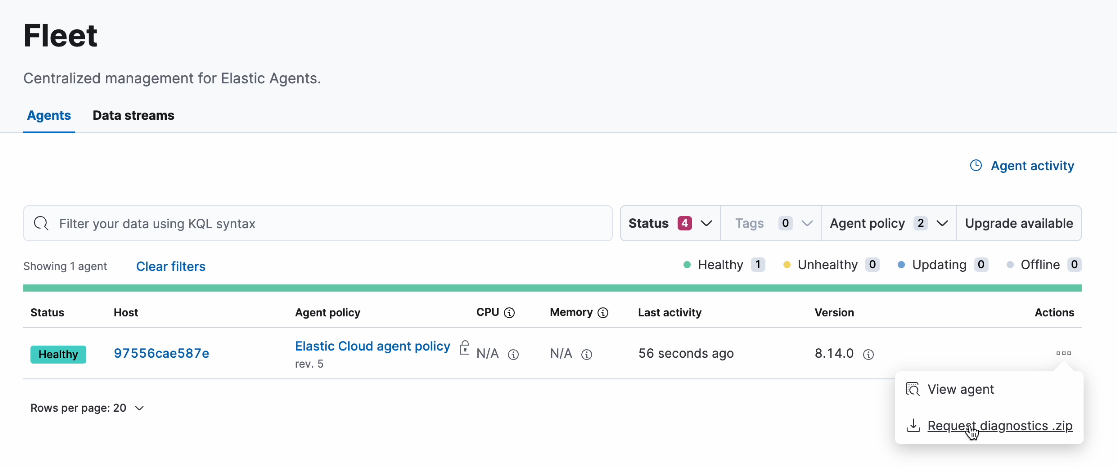Switch to the Data streams tab

[x=133, y=115]
